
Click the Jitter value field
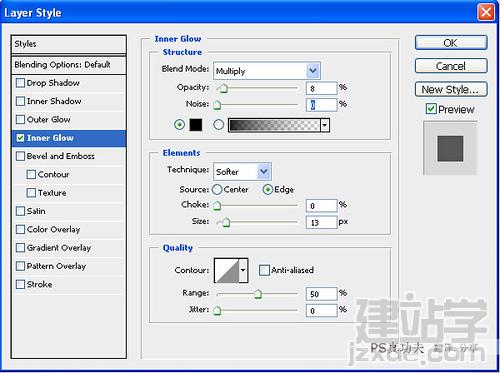(322, 310)
